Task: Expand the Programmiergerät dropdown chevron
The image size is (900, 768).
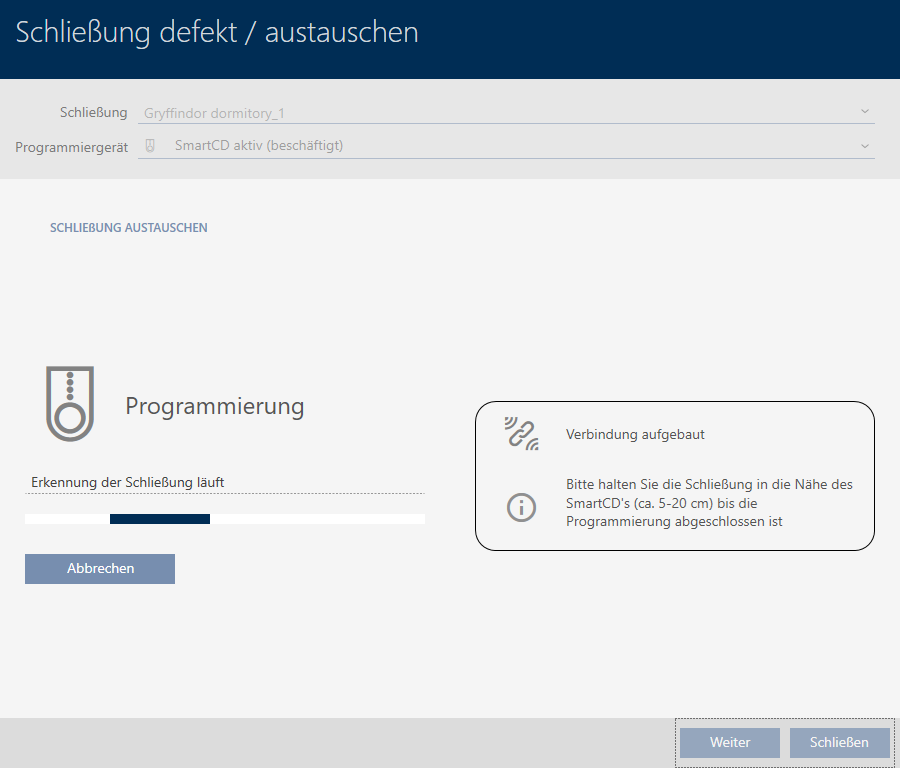Action: tap(864, 146)
